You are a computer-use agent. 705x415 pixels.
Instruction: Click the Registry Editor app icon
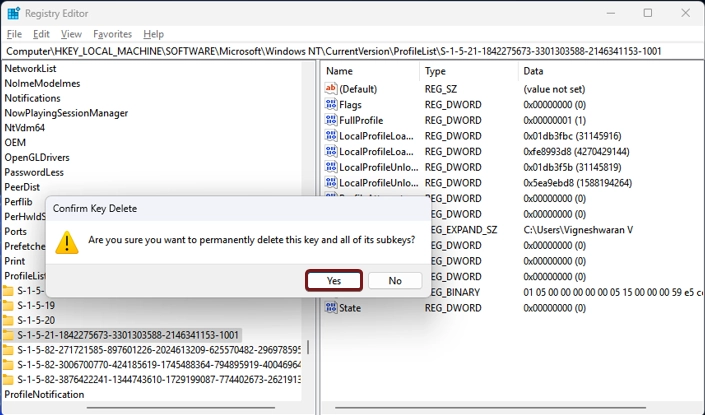tap(13, 13)
